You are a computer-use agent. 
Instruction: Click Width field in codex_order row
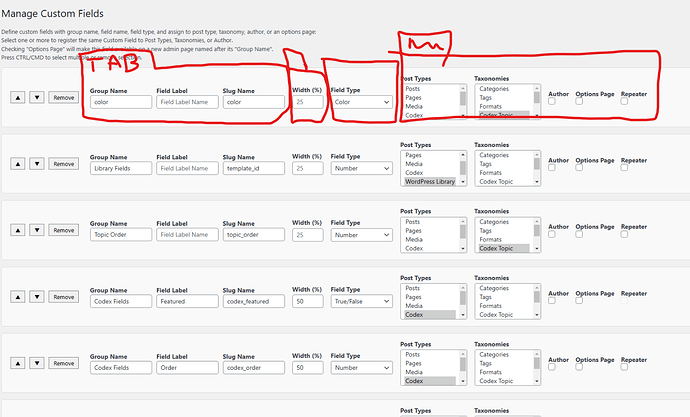pyautogui.click(x=308, y=368)
